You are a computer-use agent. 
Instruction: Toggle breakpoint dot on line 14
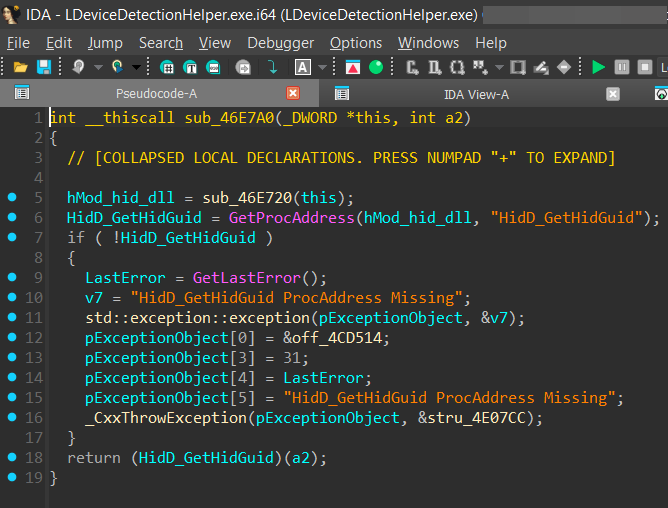12,377
